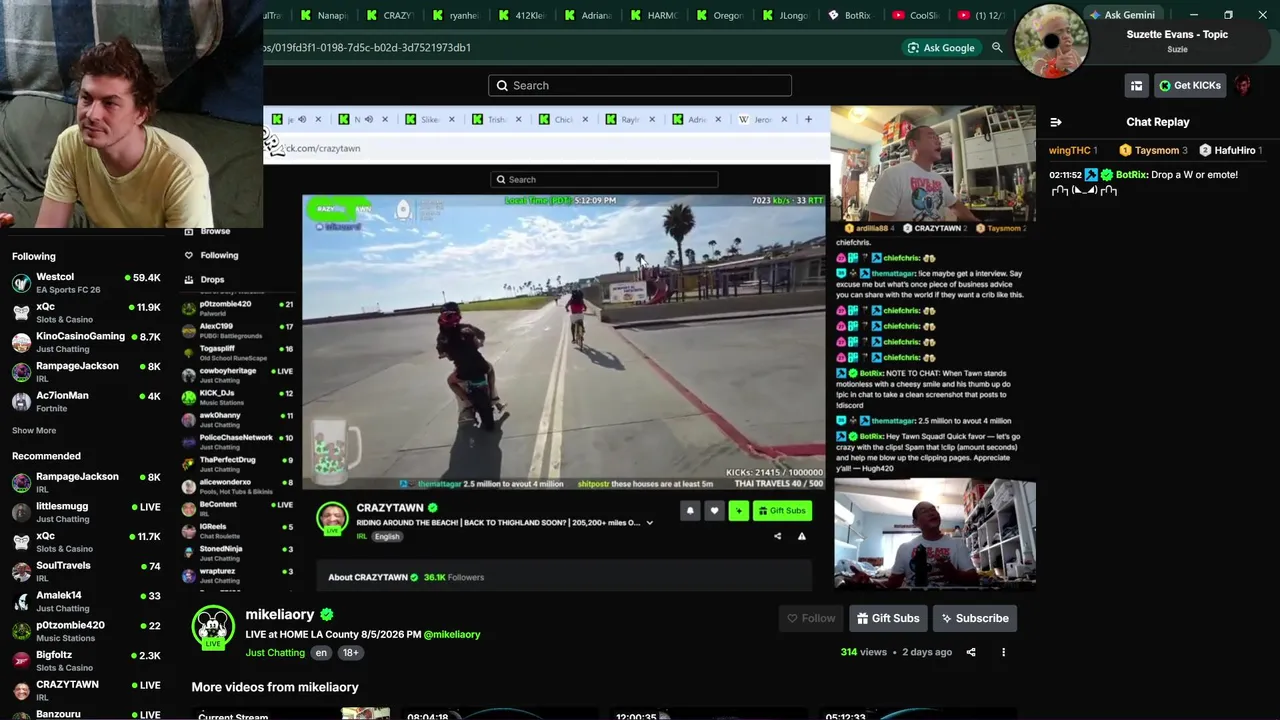The height and width of the screenshot is (720, 1280).
Task: Open the theatre layout icon beside Get KICKs
Action: pos(1136,86)
